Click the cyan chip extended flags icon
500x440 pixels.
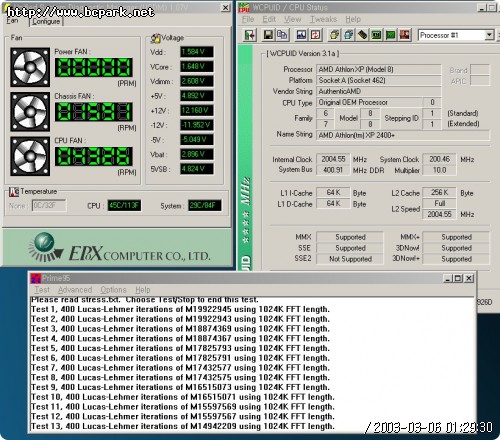349,35
